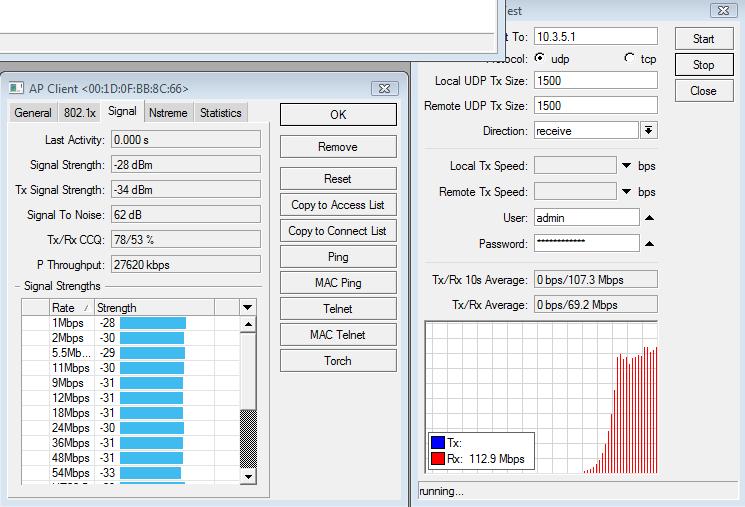The height and width of the screenshot is (507, 745).
Task: Click the Local UDP Tx Size field
Action: coord(596,81)
